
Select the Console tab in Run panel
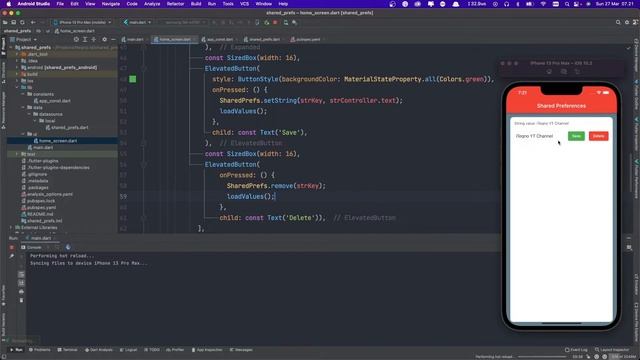tap(31, 247)
